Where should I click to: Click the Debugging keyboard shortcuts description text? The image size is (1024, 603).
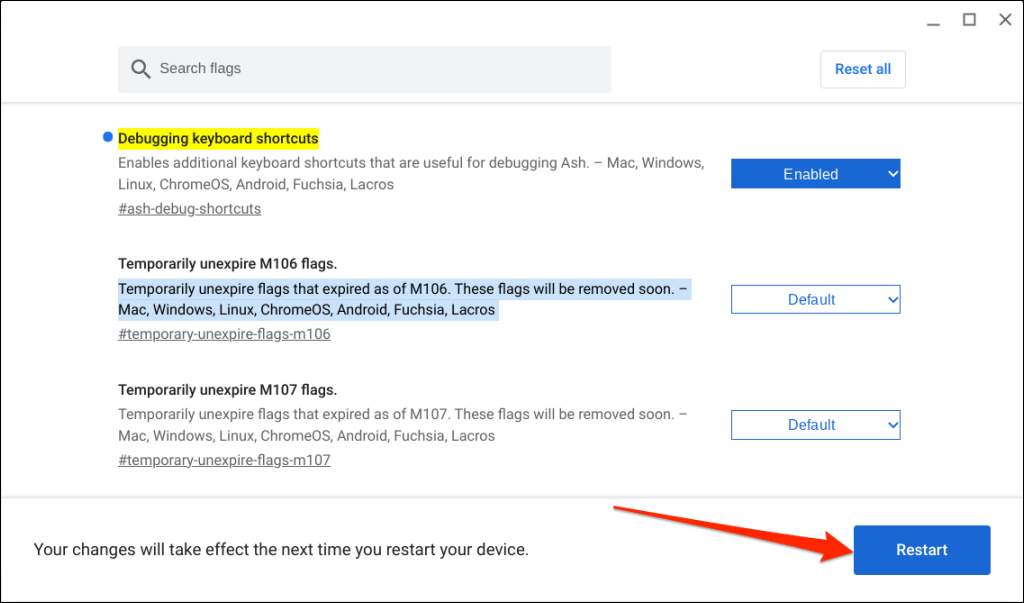(x=410, y=174)
